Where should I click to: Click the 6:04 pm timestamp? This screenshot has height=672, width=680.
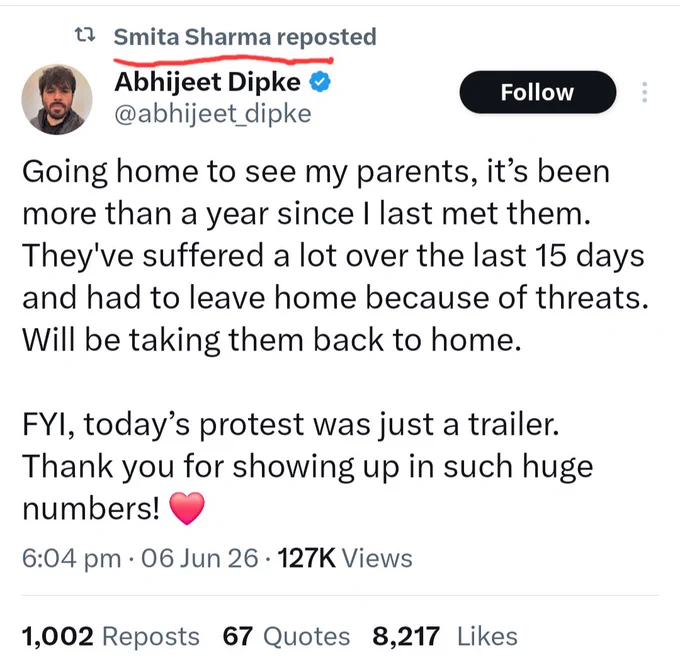pos(71,558)
